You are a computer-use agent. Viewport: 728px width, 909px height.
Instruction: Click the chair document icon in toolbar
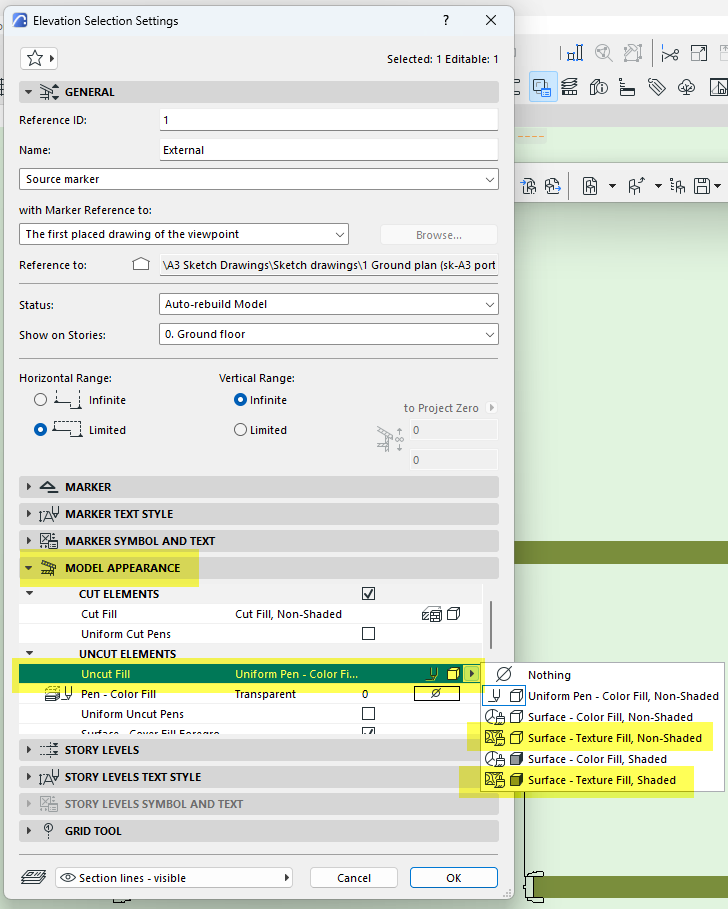[x=590, y=186]
